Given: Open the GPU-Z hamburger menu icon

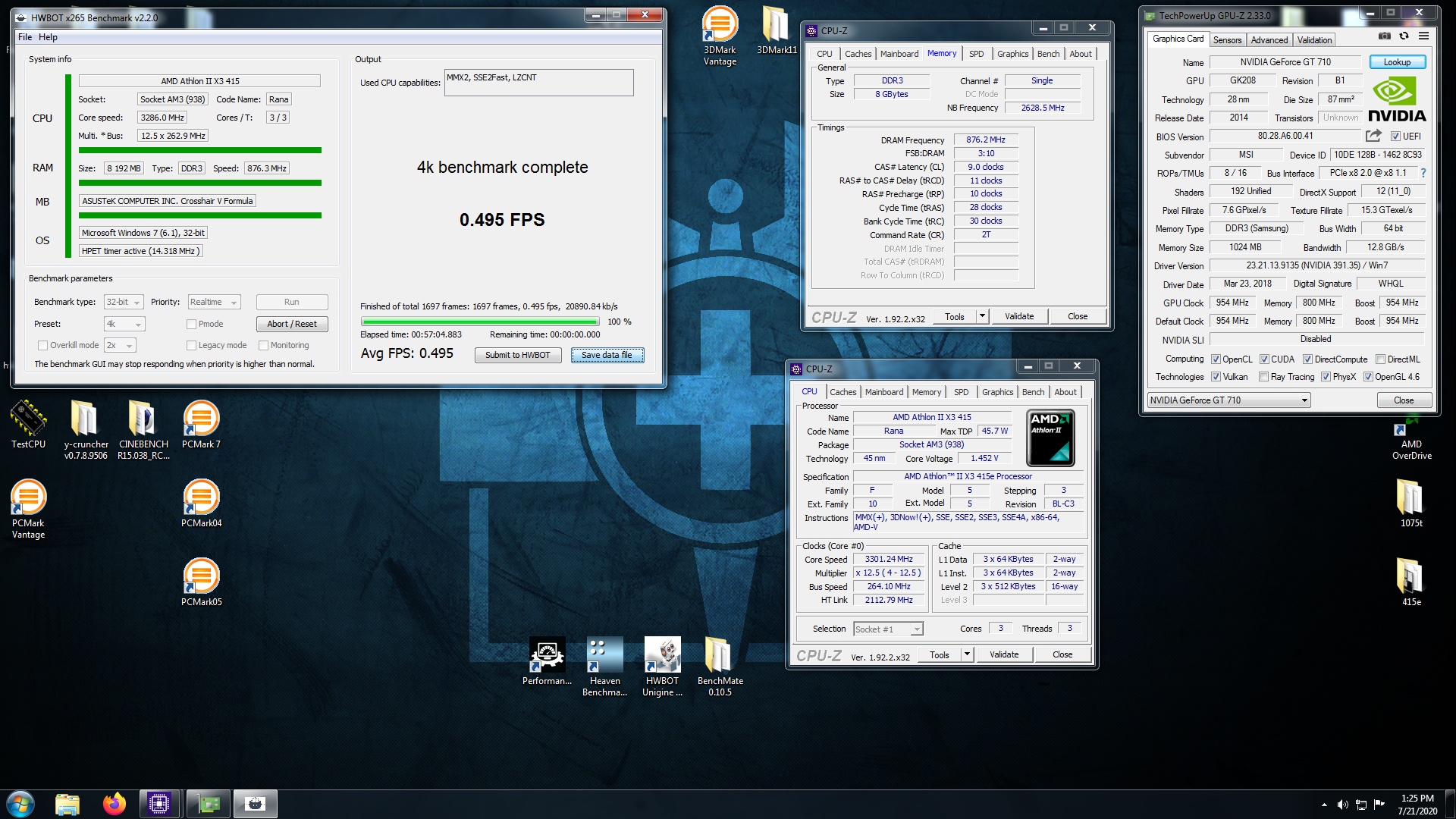Looking at the screenshot, I should [1423, 36].
